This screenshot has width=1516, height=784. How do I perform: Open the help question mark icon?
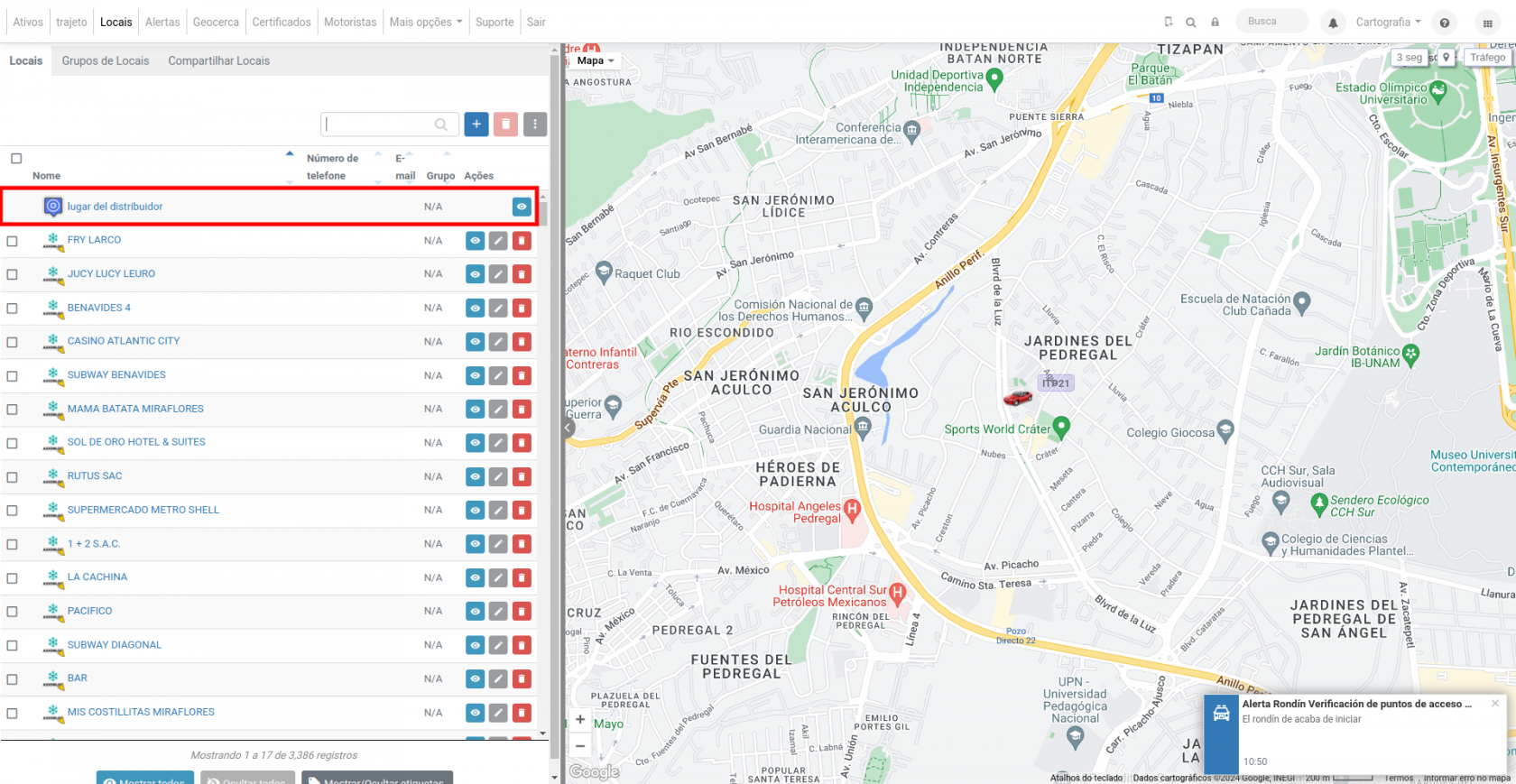click(x=1445, y=23)
